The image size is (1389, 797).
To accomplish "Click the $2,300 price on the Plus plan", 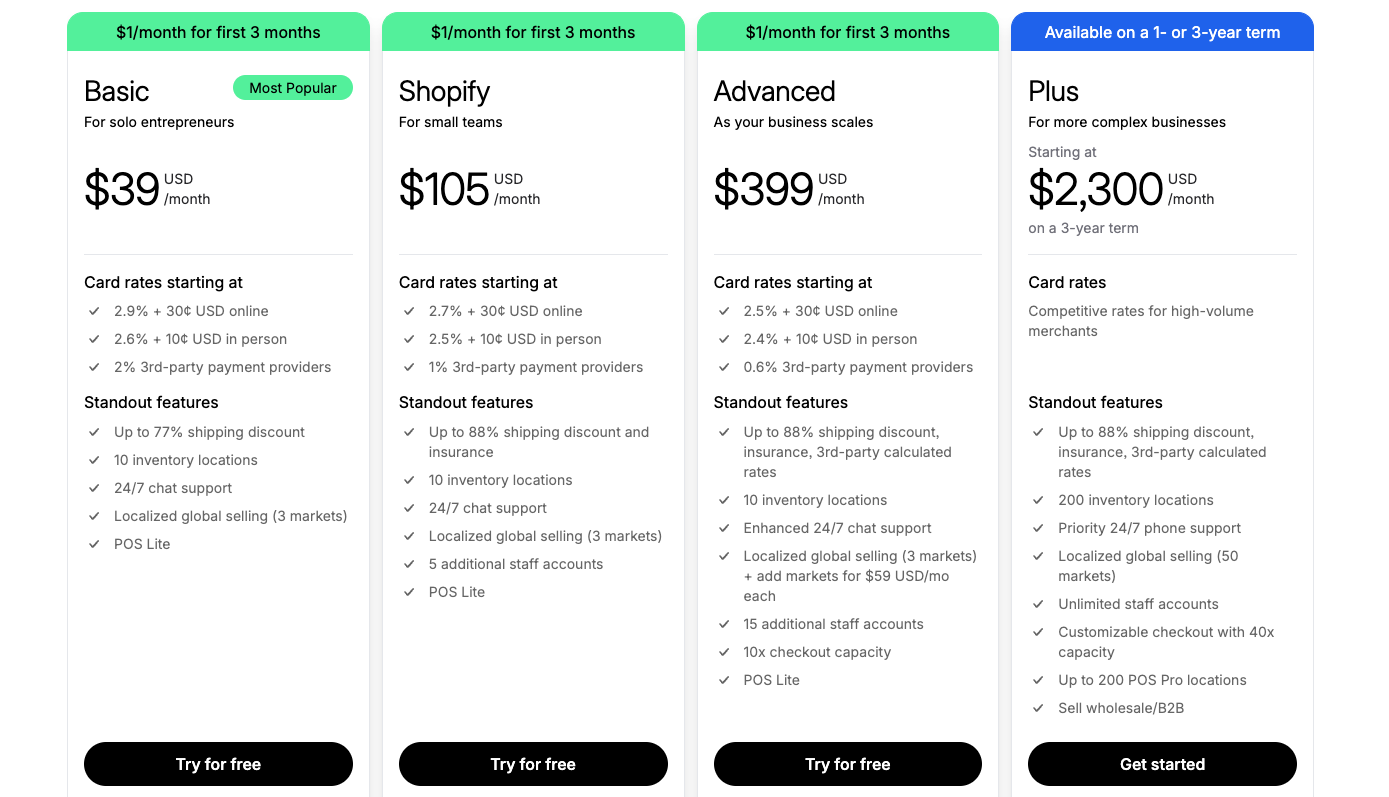I will [x=1094, y=191].
